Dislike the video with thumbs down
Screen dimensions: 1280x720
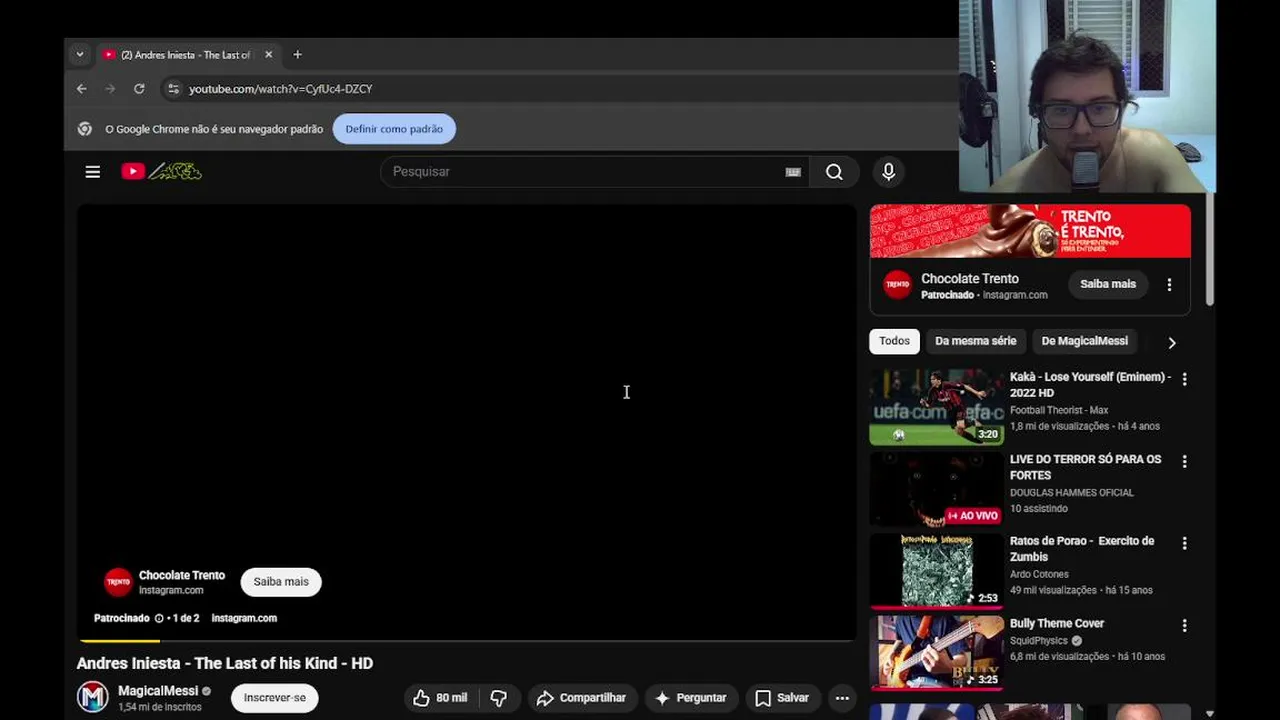point(498,698)
